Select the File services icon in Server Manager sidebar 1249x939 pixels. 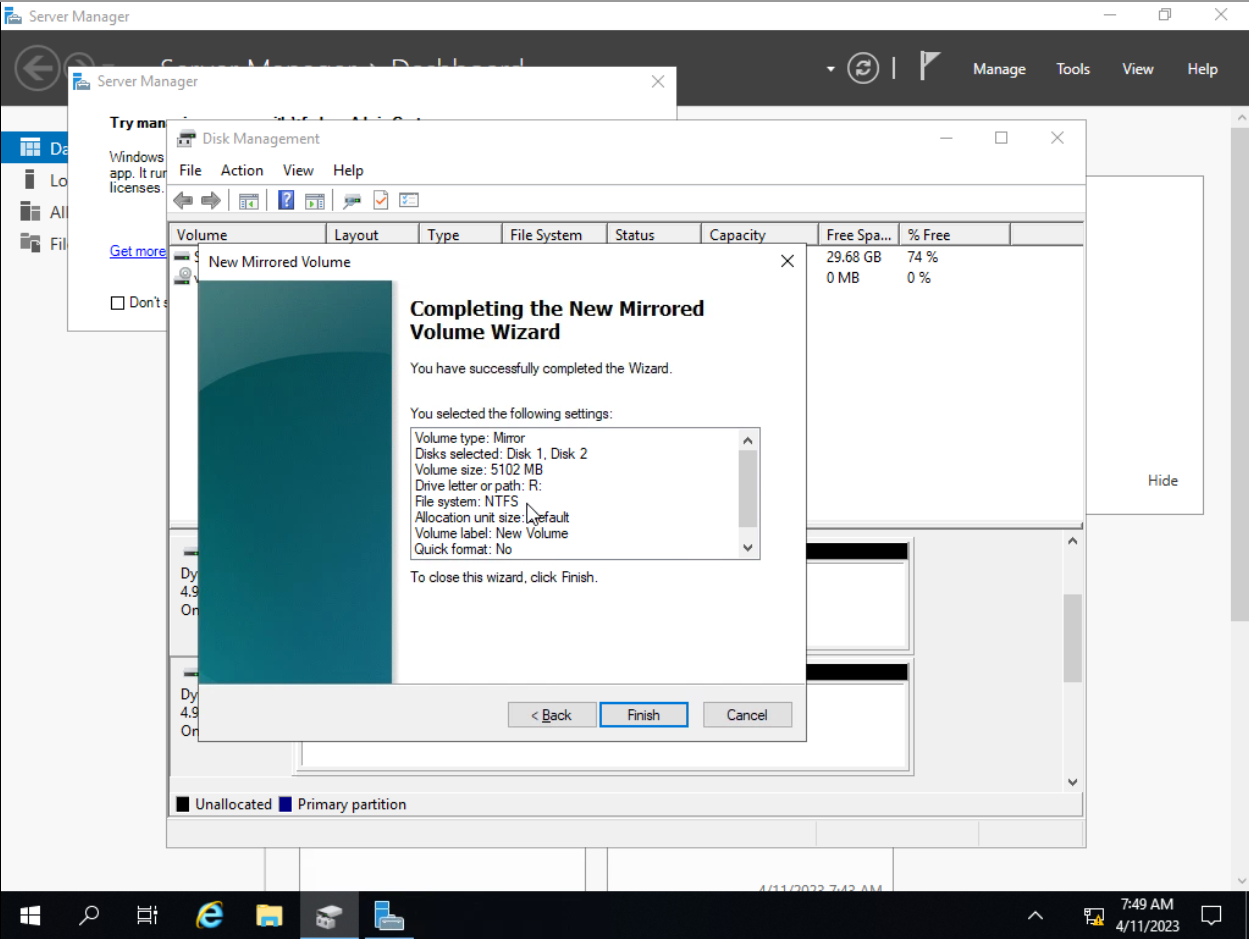pos(30,243)
